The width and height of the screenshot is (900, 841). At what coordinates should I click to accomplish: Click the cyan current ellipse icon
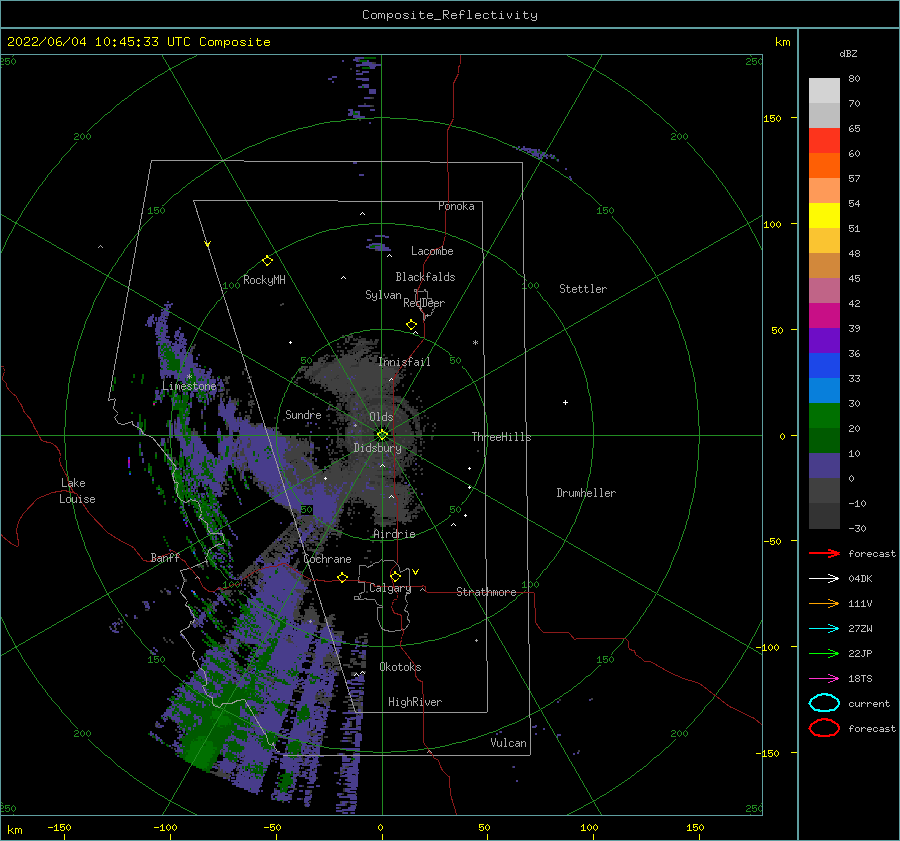click(824, 703)
